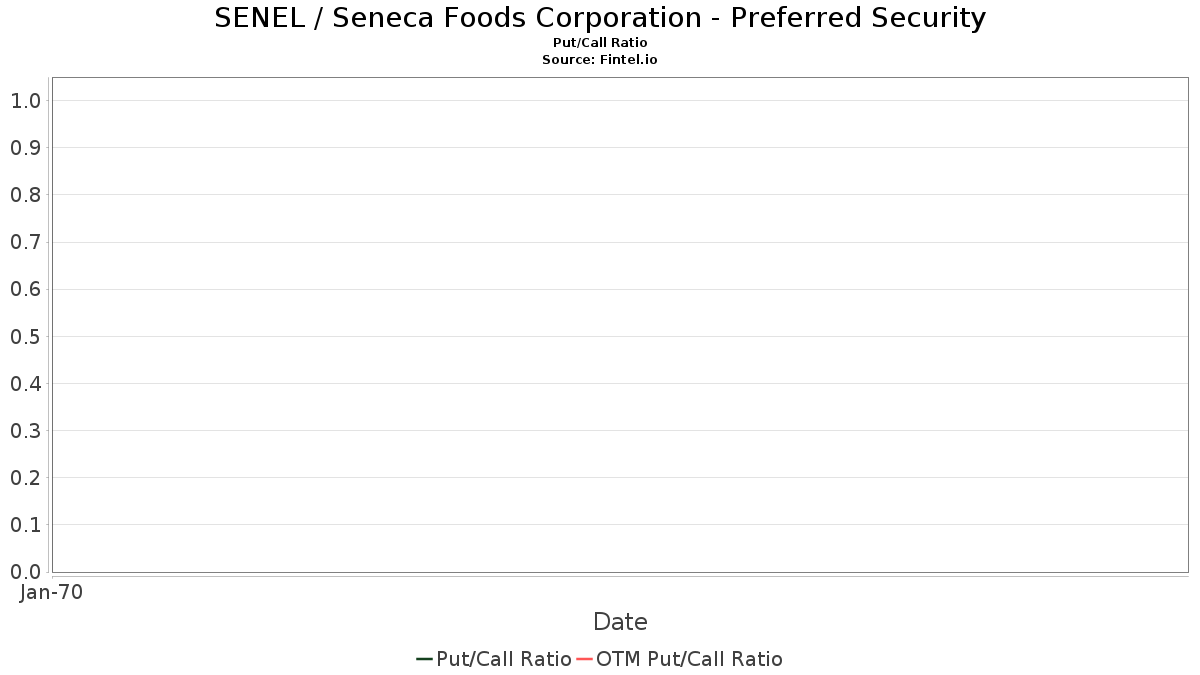This screenshot has height=675, width=1200.
Task: Toggle the OTM Put/Call Ratio legend label
Action: point(689,659)
